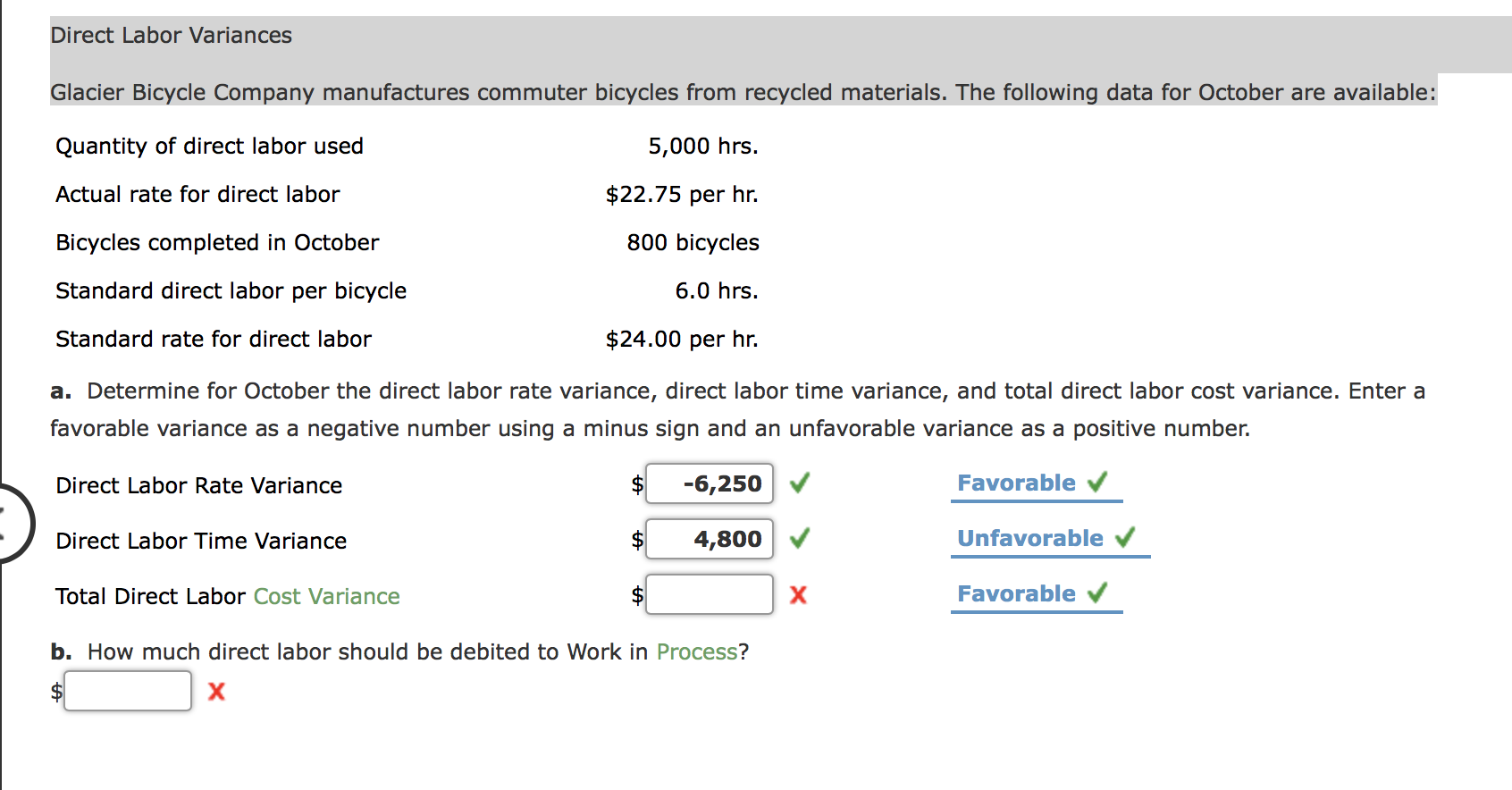Click the empty Work in Process answer field
Viewport: 1512px width, 790px height.
[128, 691]
